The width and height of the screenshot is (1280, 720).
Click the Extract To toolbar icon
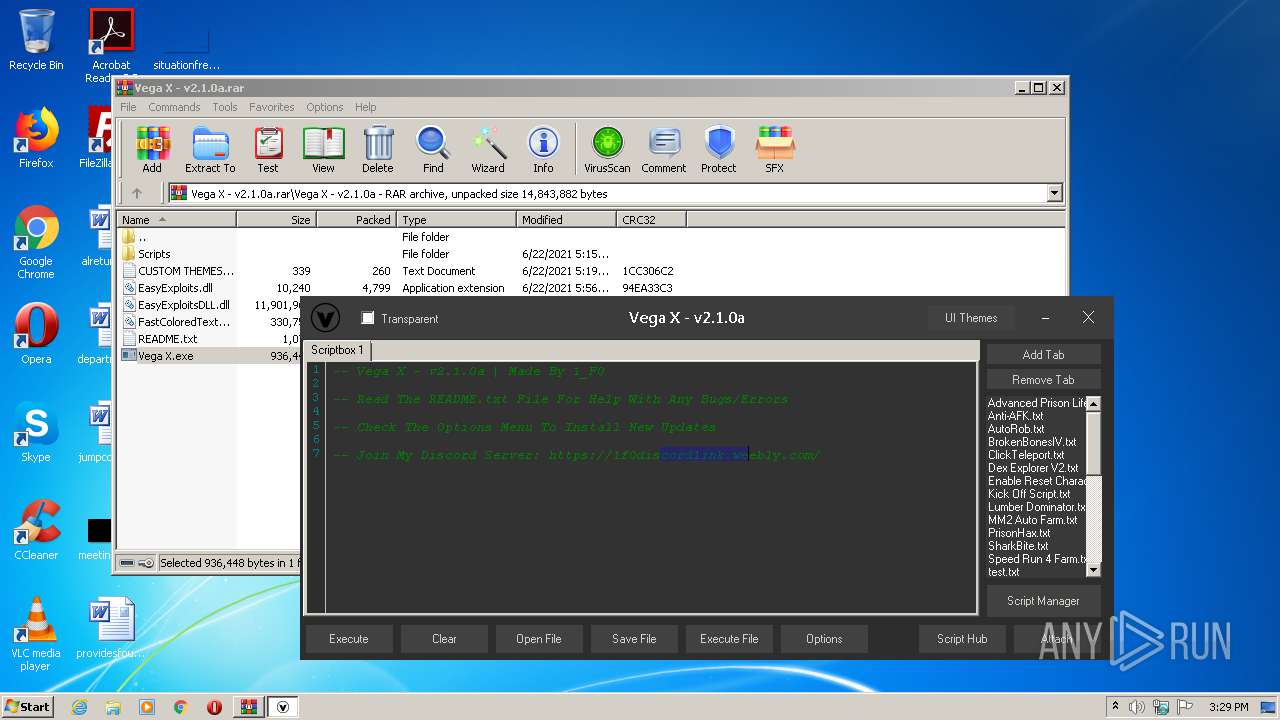[210, 149]
